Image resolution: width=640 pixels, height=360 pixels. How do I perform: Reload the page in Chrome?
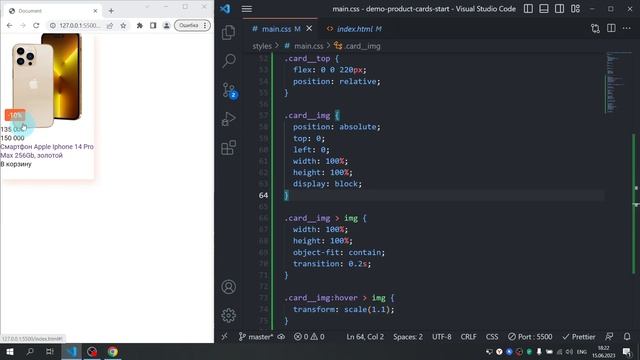(36, 25)
